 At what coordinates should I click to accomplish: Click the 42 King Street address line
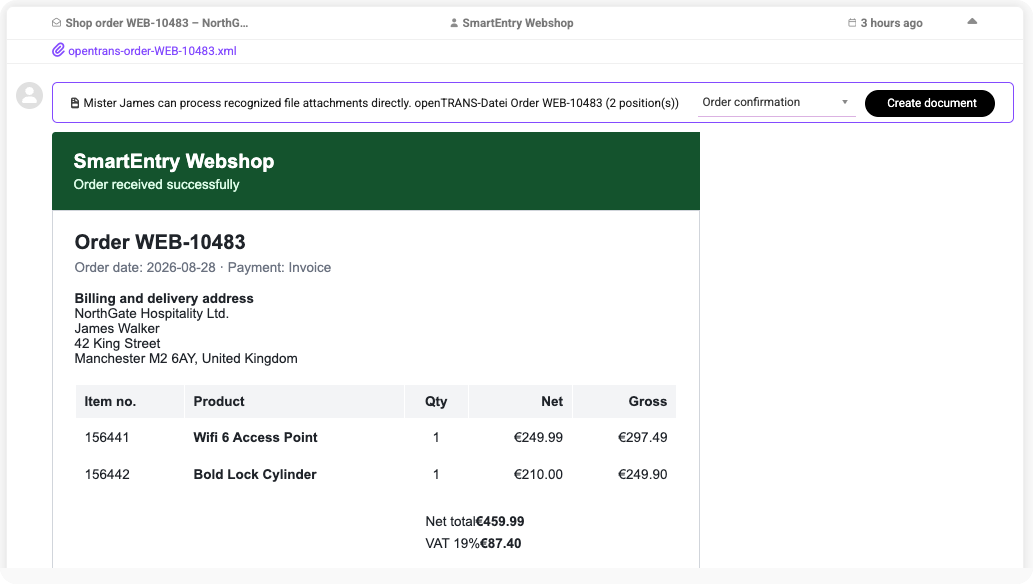117,343
